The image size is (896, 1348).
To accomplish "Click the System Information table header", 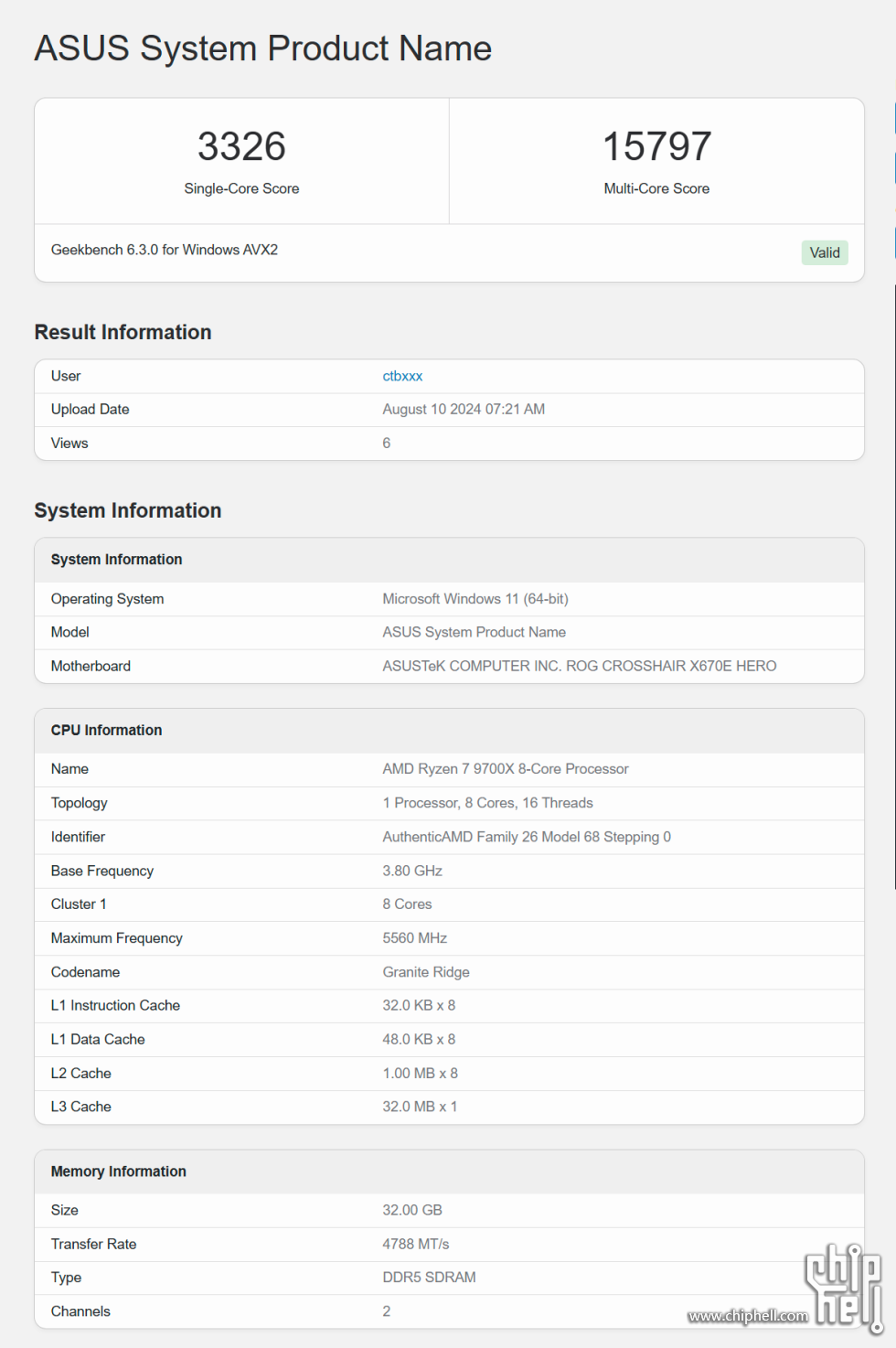I will pos(449,560).
